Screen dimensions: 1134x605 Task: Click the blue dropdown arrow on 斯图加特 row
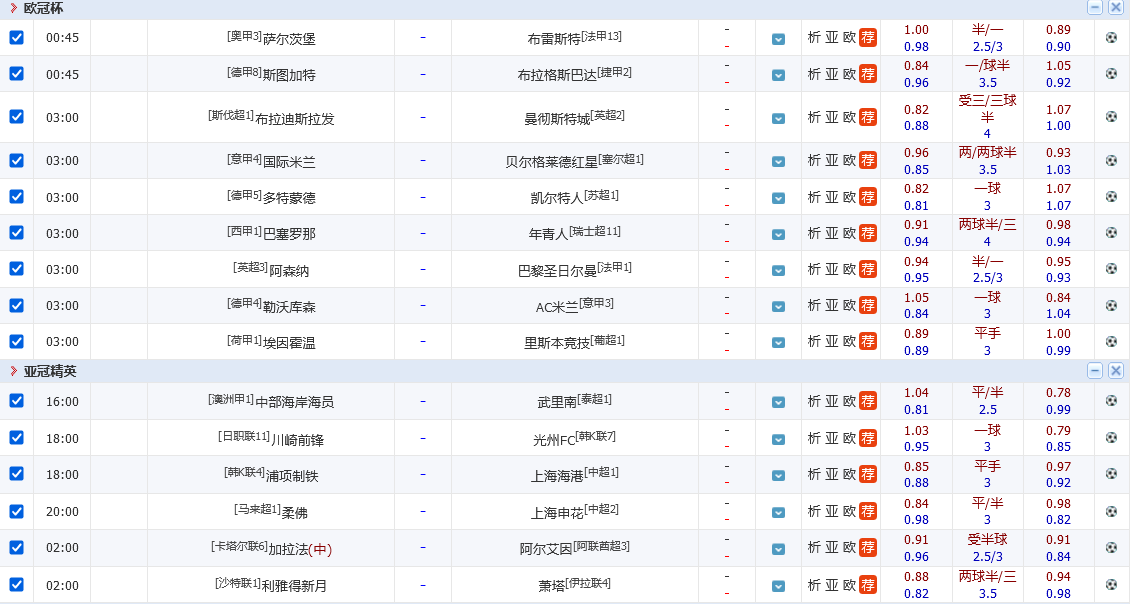778,73
